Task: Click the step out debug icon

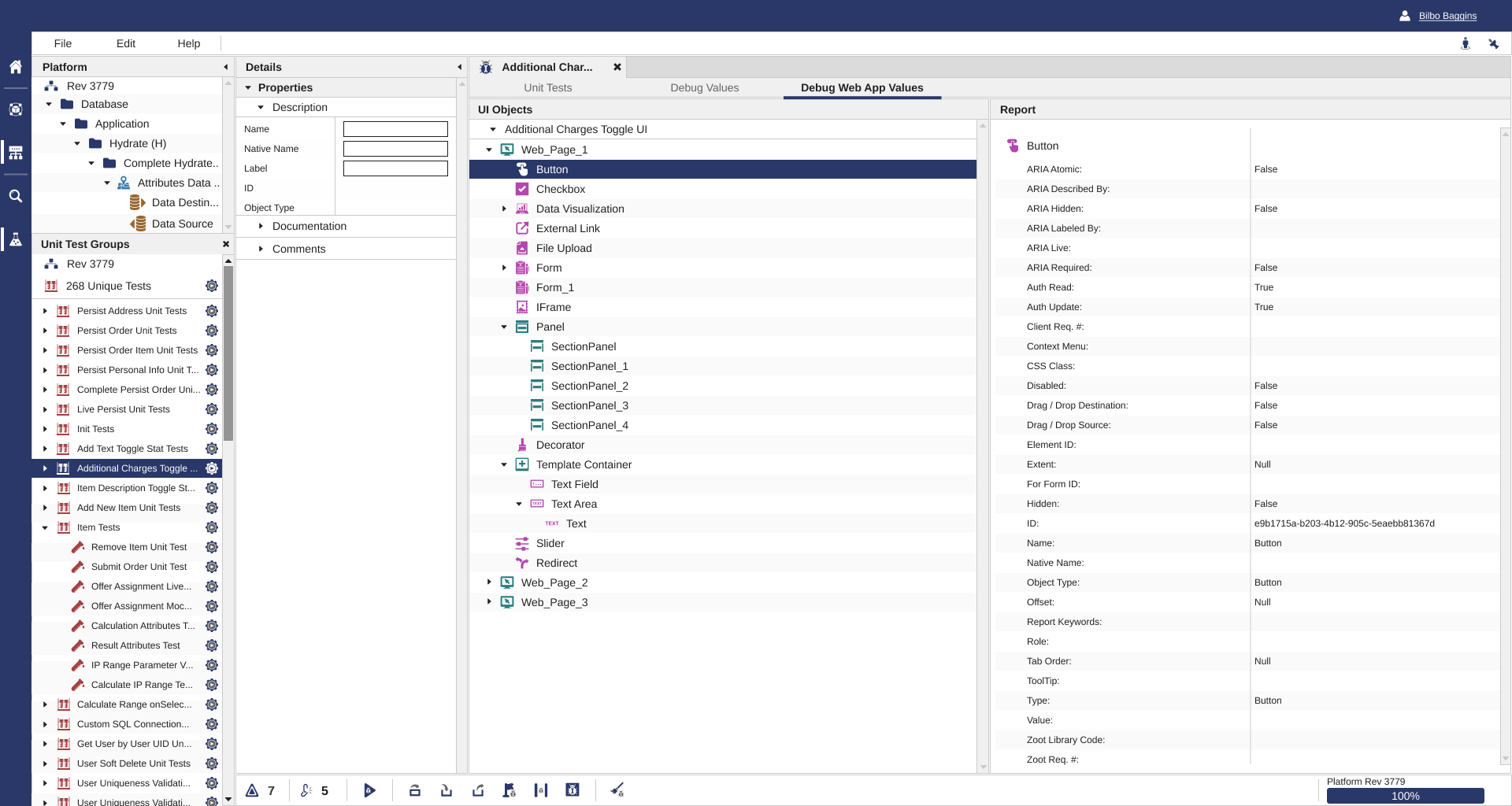Action: click(x=478, y=790)
